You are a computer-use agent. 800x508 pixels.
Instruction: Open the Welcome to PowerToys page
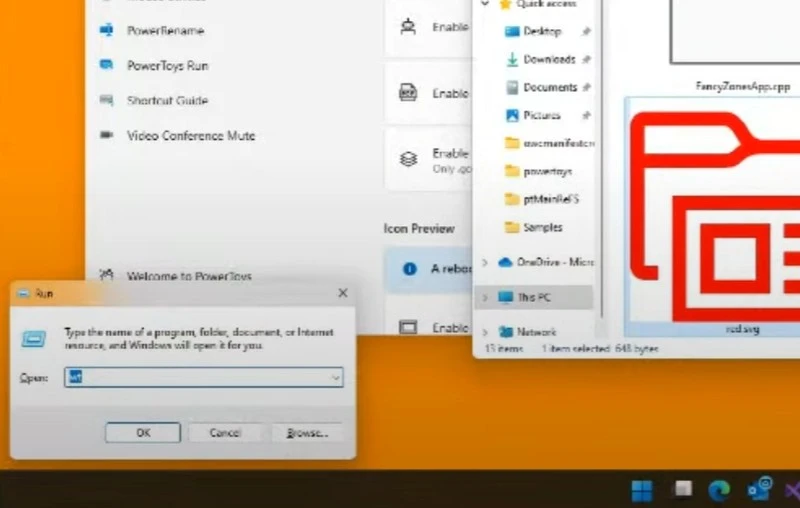point(188,276)
